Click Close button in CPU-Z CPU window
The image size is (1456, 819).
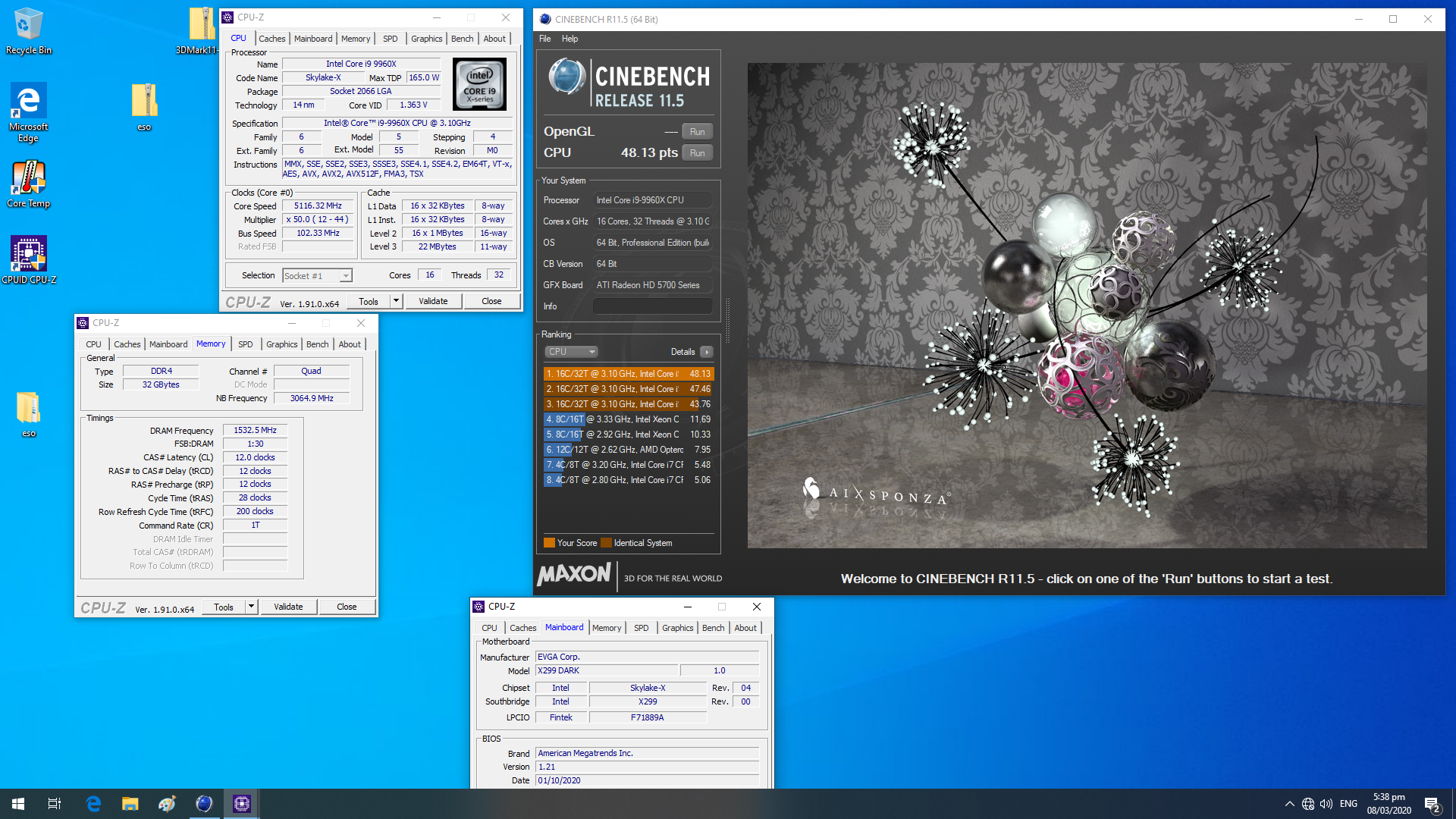(491, 301)
